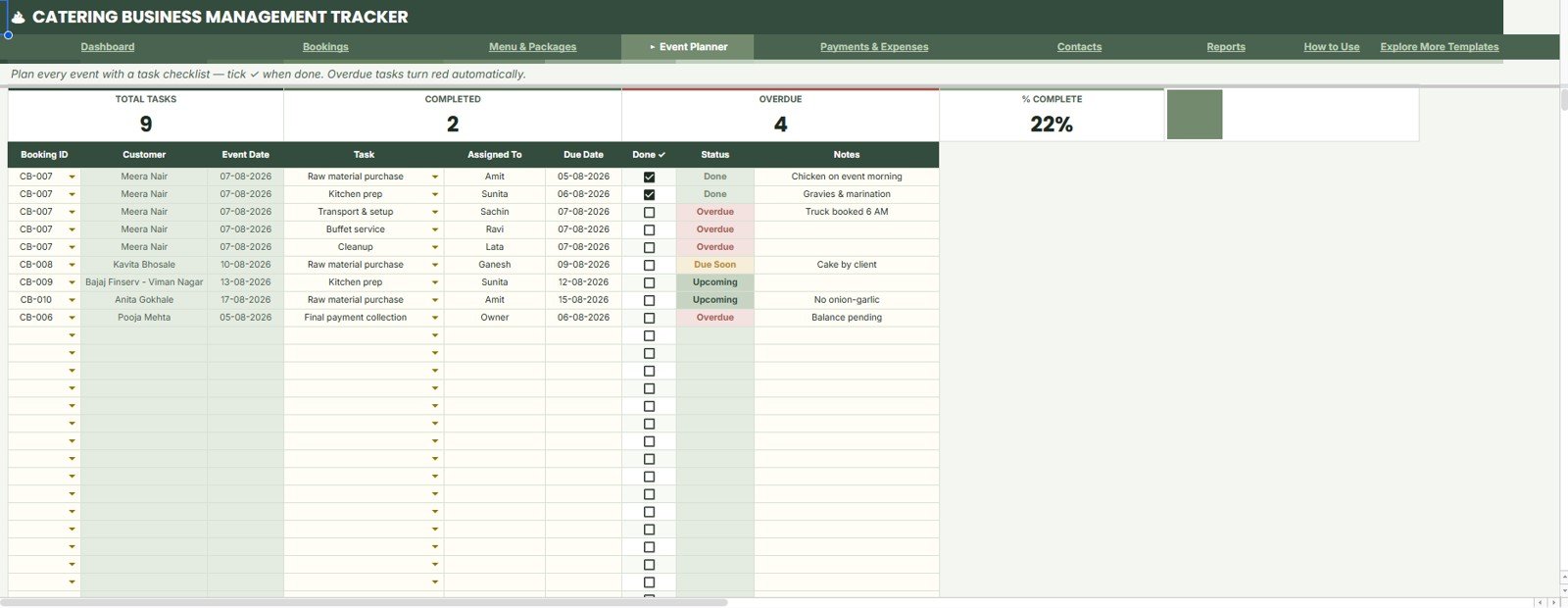Click the Assigned To column header
This screenshot has height=608, width=1568.
[495, 155]
